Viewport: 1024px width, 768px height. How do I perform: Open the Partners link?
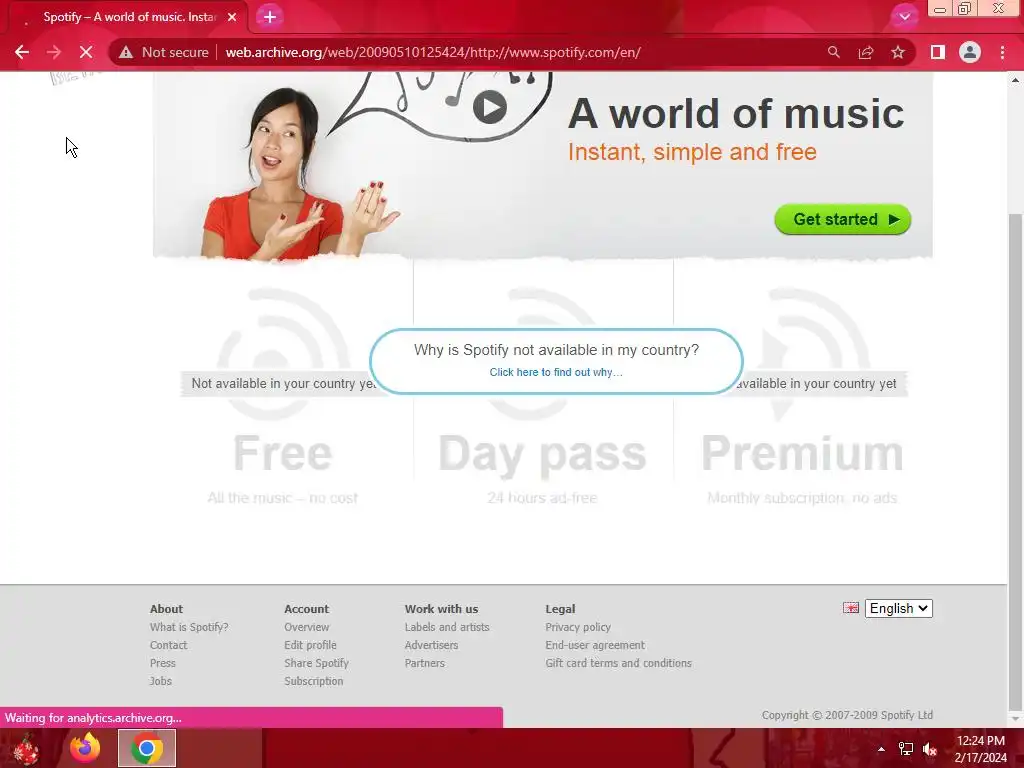coord(424,663)
